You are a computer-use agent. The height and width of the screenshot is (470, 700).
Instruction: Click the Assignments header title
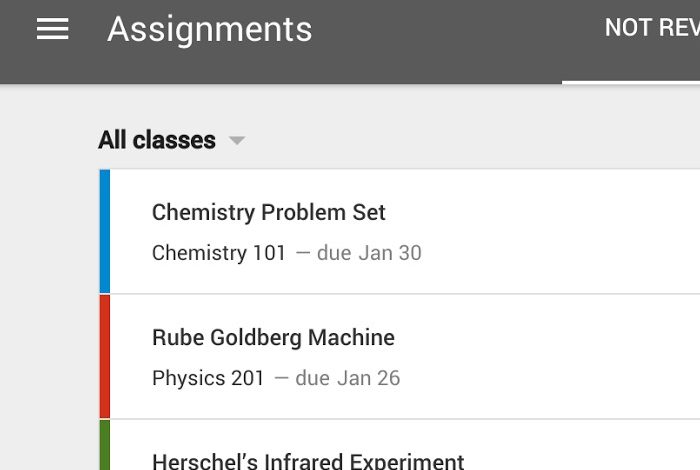pyautogui.click(x=209, y=29)
